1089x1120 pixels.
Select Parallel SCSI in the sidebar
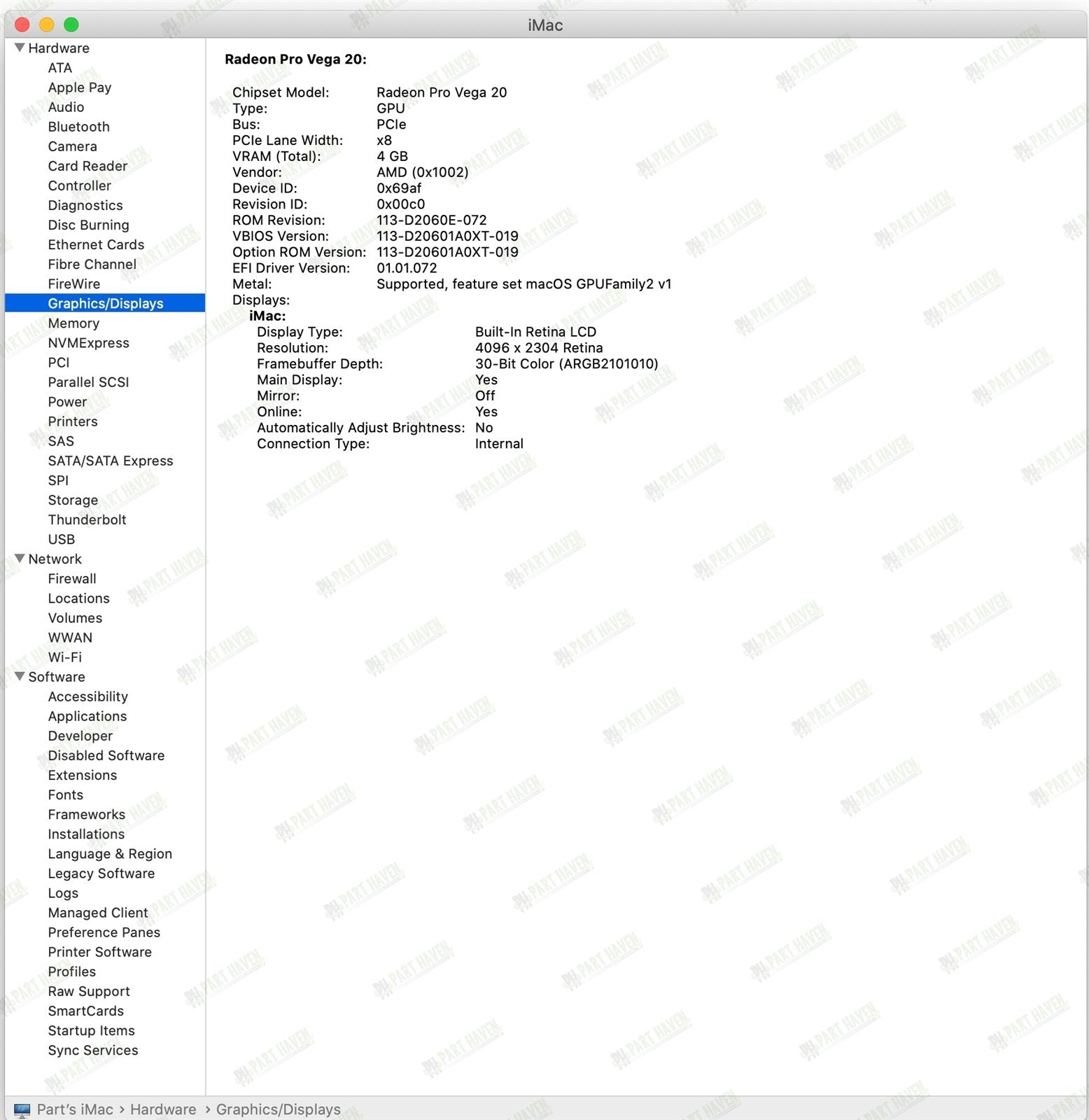(x=89, y=382)
